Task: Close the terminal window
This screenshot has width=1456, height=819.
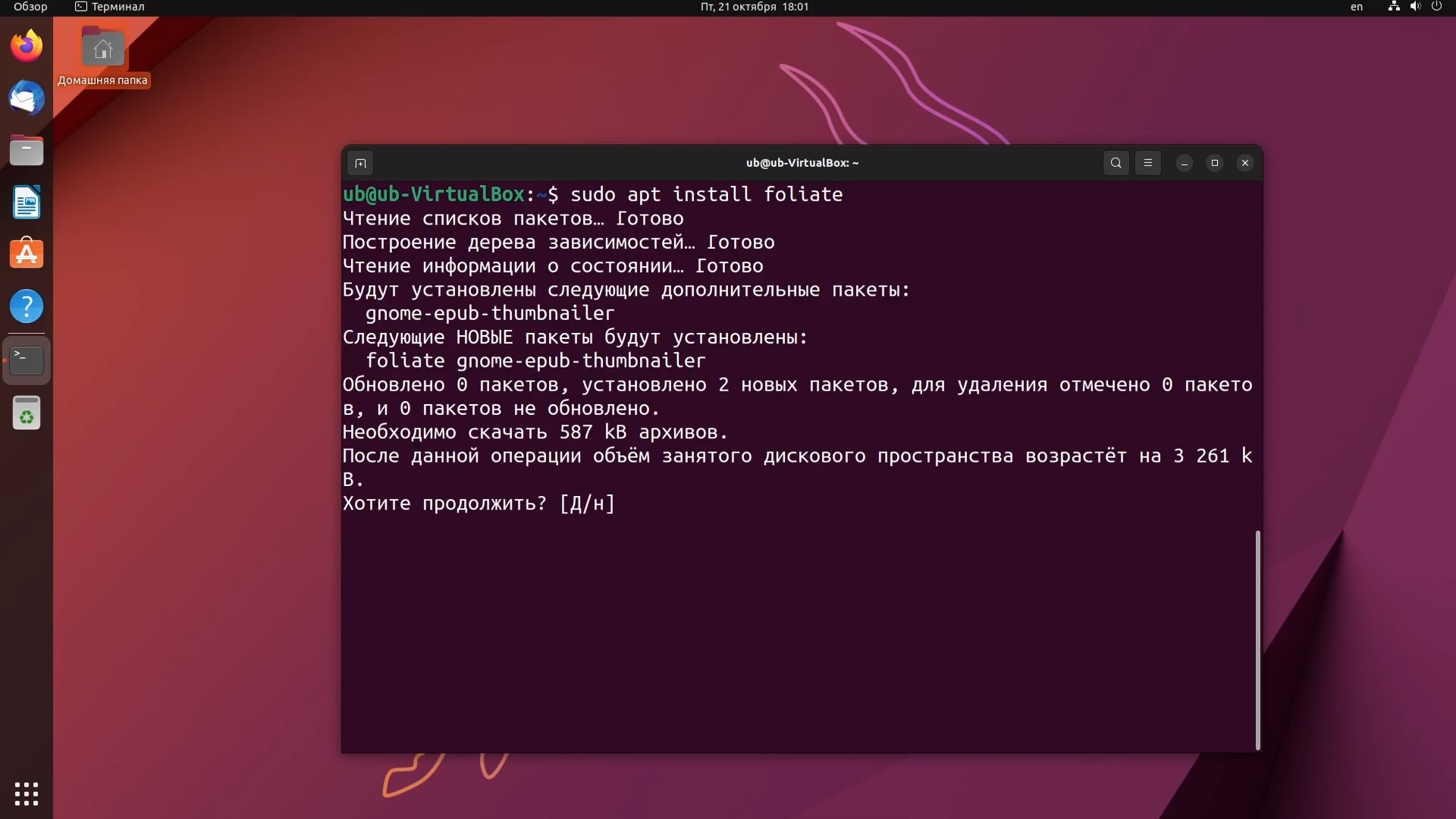Action: pos(1244,163)
